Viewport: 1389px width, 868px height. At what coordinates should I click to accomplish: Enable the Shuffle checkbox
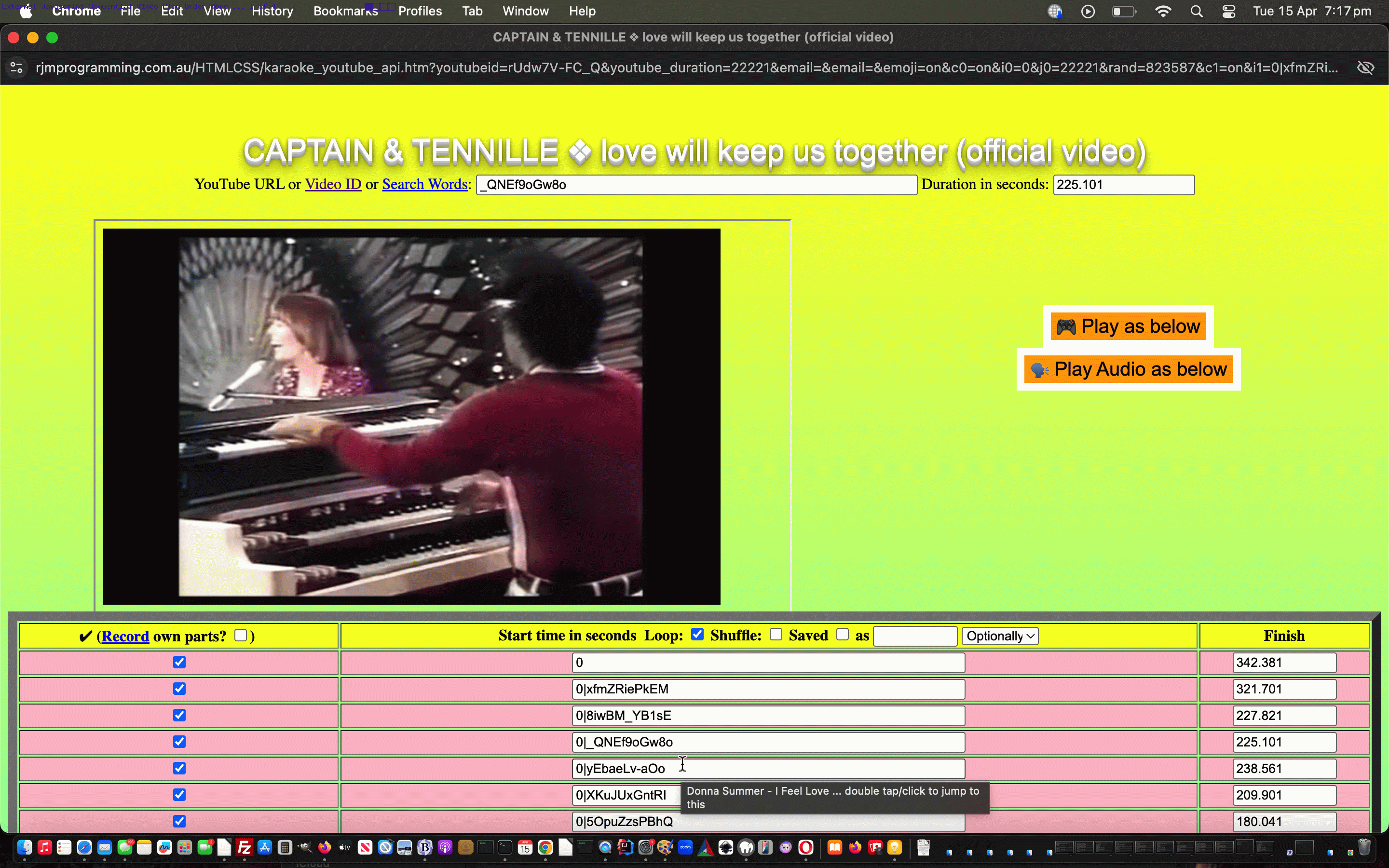(x=776, y=634)
